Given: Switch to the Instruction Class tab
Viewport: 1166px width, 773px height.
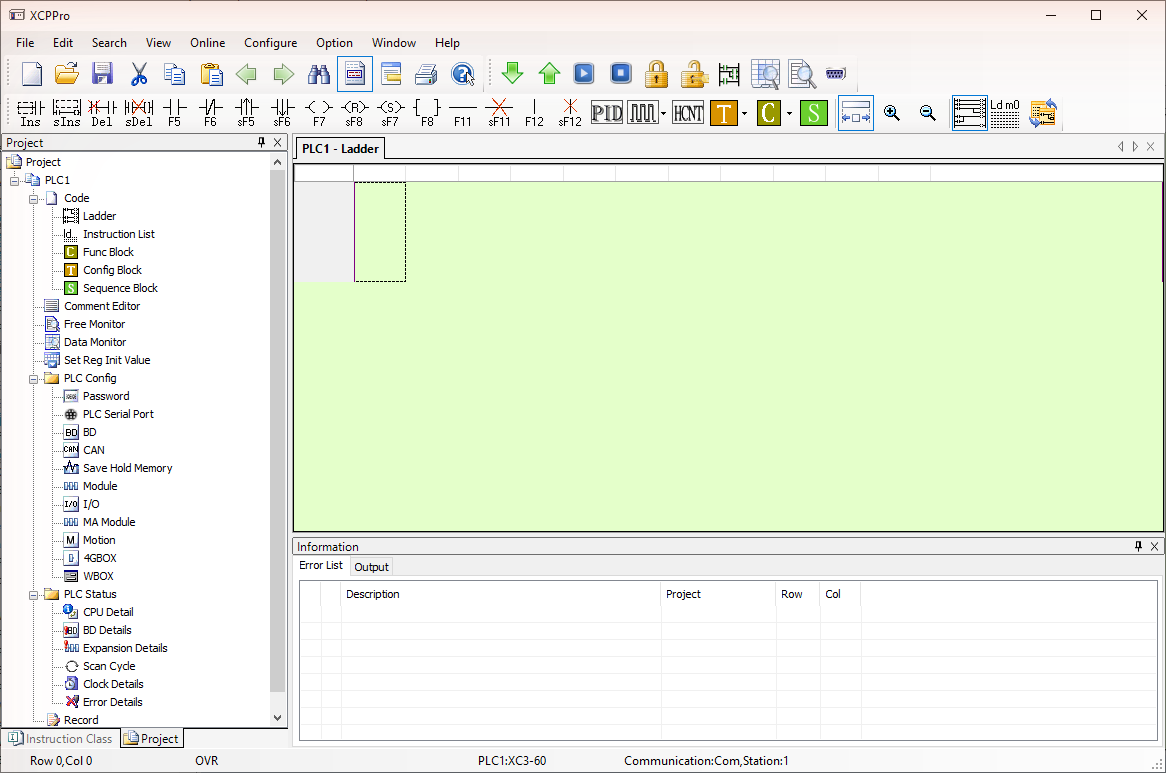Looking at the screenshot, I should (x=61, y=739).
